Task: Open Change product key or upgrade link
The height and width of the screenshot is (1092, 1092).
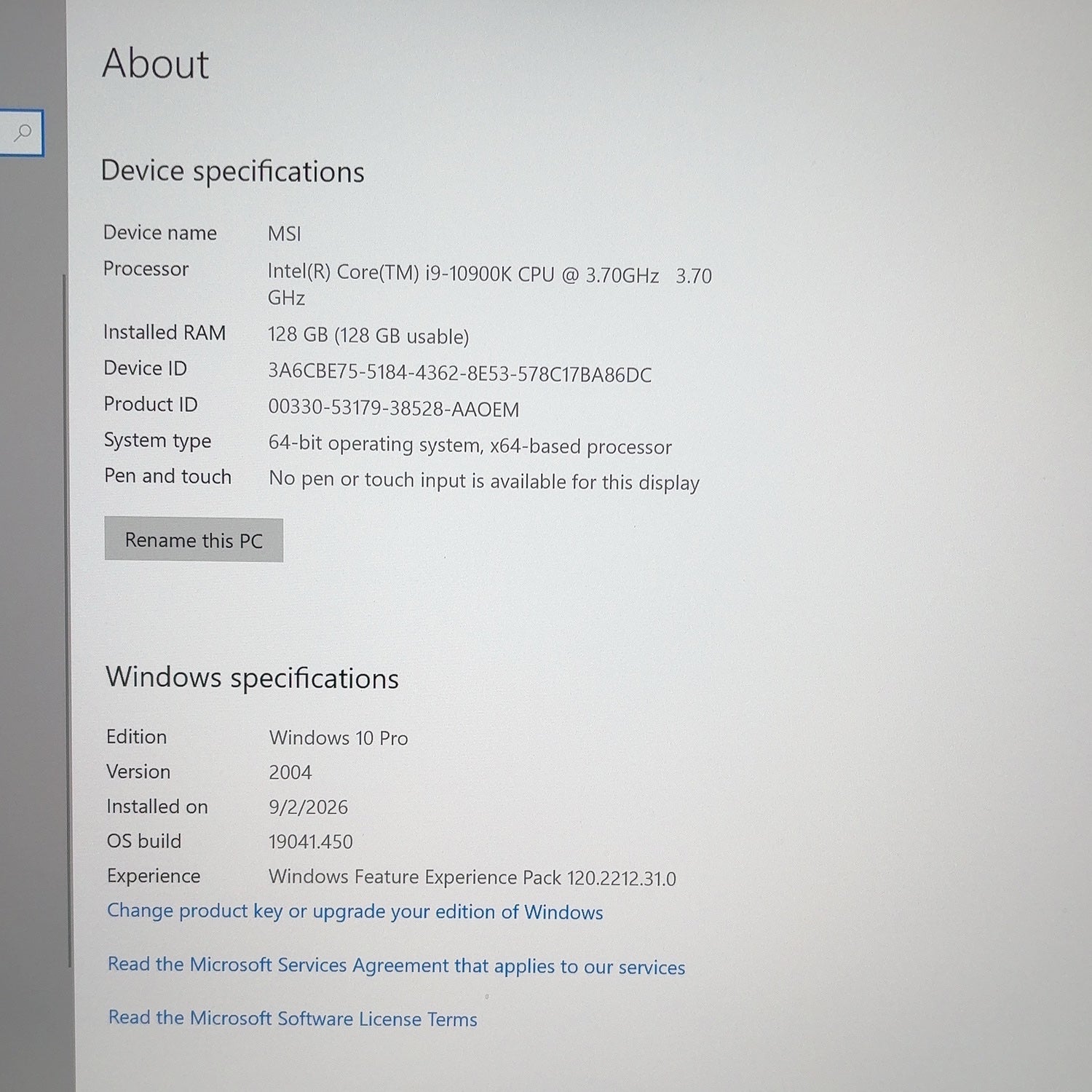Action: 355,911
